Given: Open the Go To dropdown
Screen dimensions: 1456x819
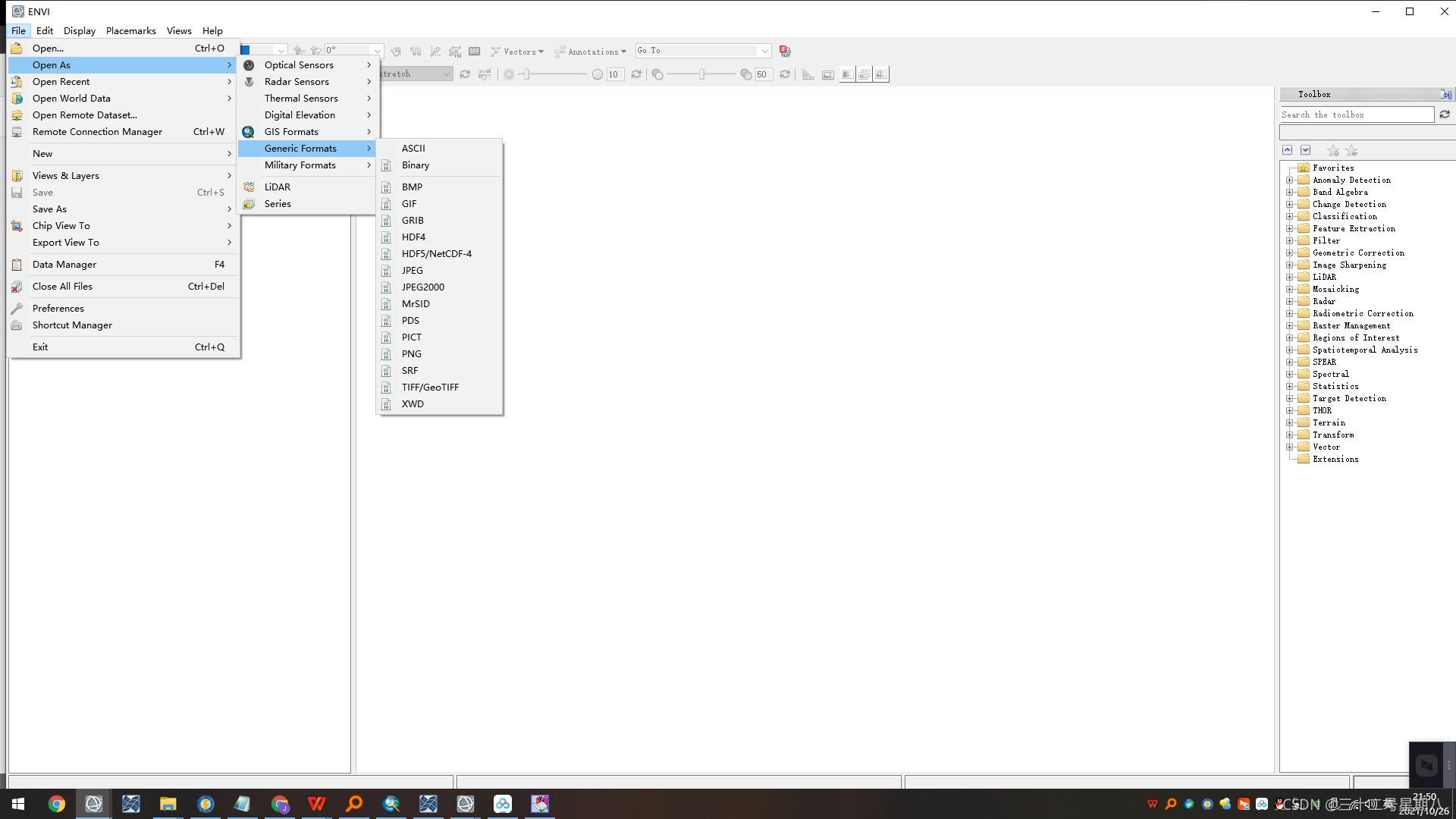Looking at the screenshot, I should click(x=764, y=51).
